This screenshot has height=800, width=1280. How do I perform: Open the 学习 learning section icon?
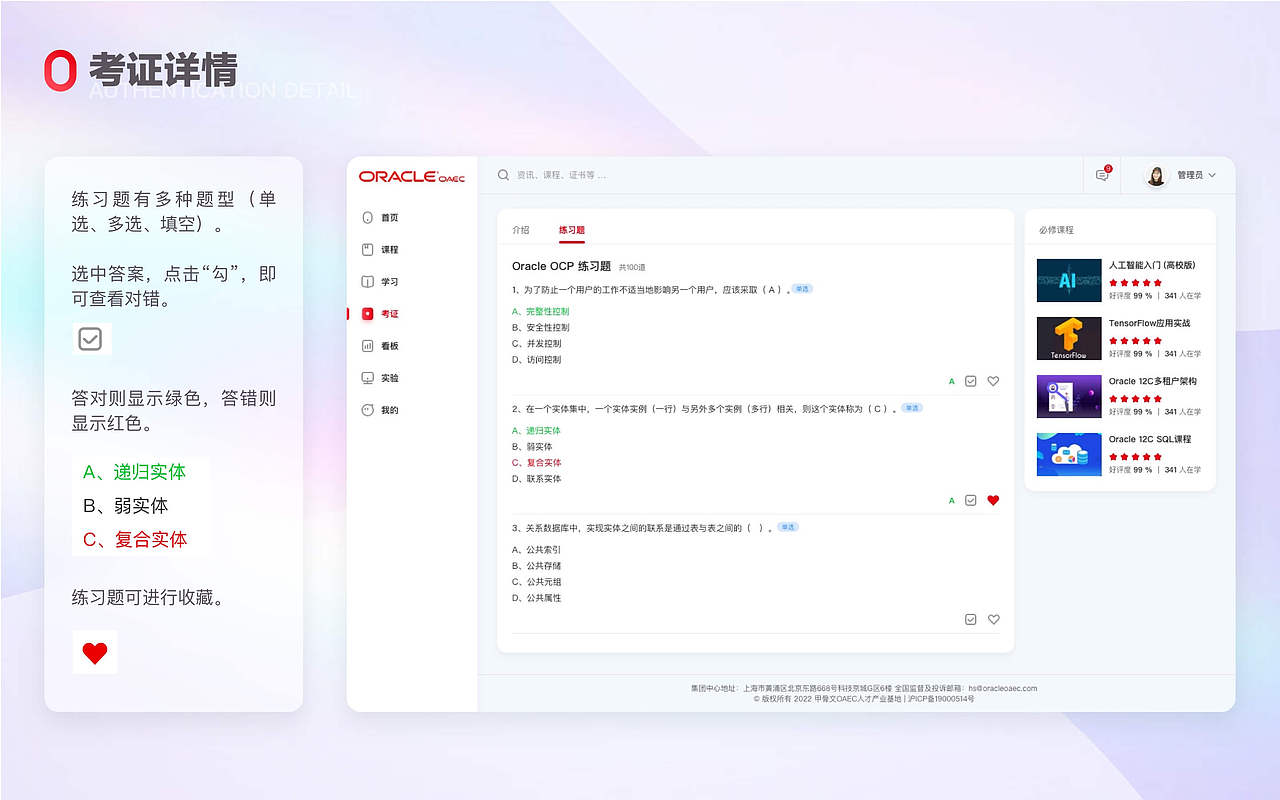369,281
